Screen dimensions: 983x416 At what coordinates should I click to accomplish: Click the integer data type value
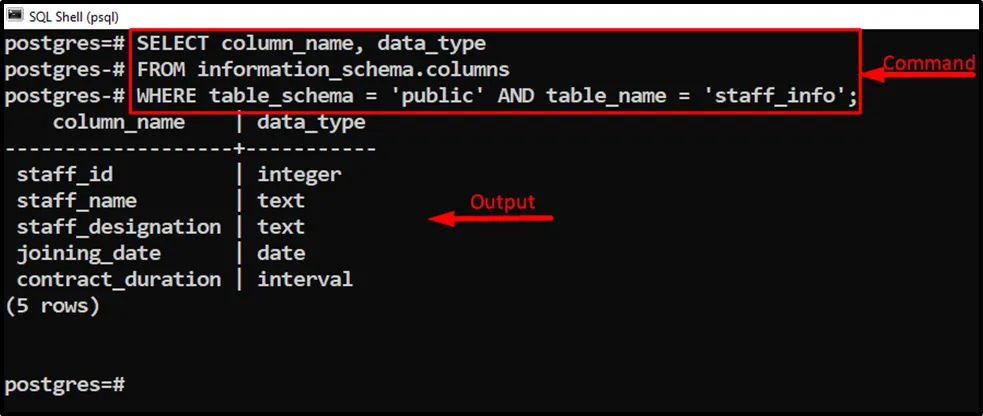click(x=299, y=175)
